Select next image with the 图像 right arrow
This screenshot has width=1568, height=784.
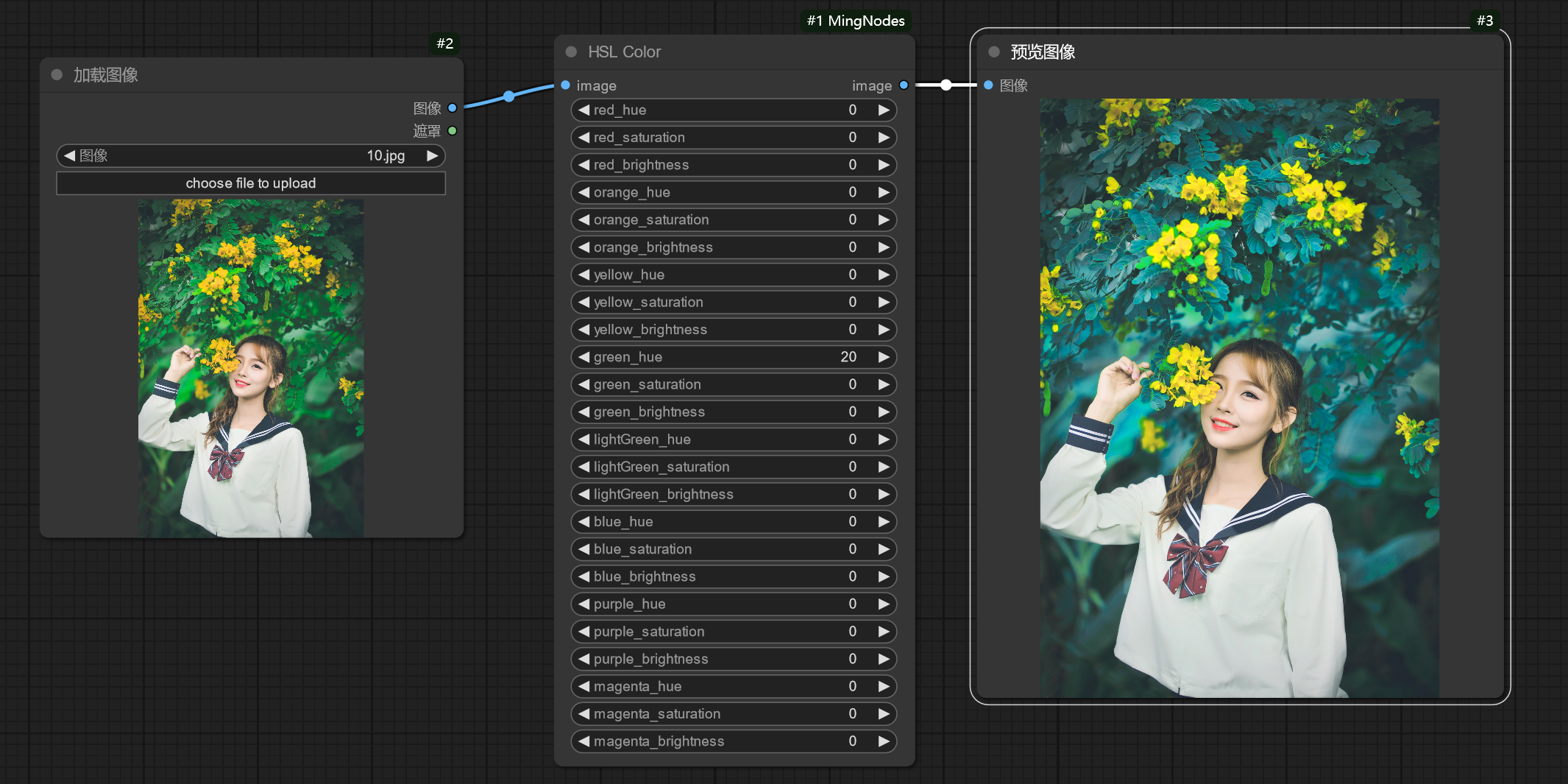coord(433,155)
